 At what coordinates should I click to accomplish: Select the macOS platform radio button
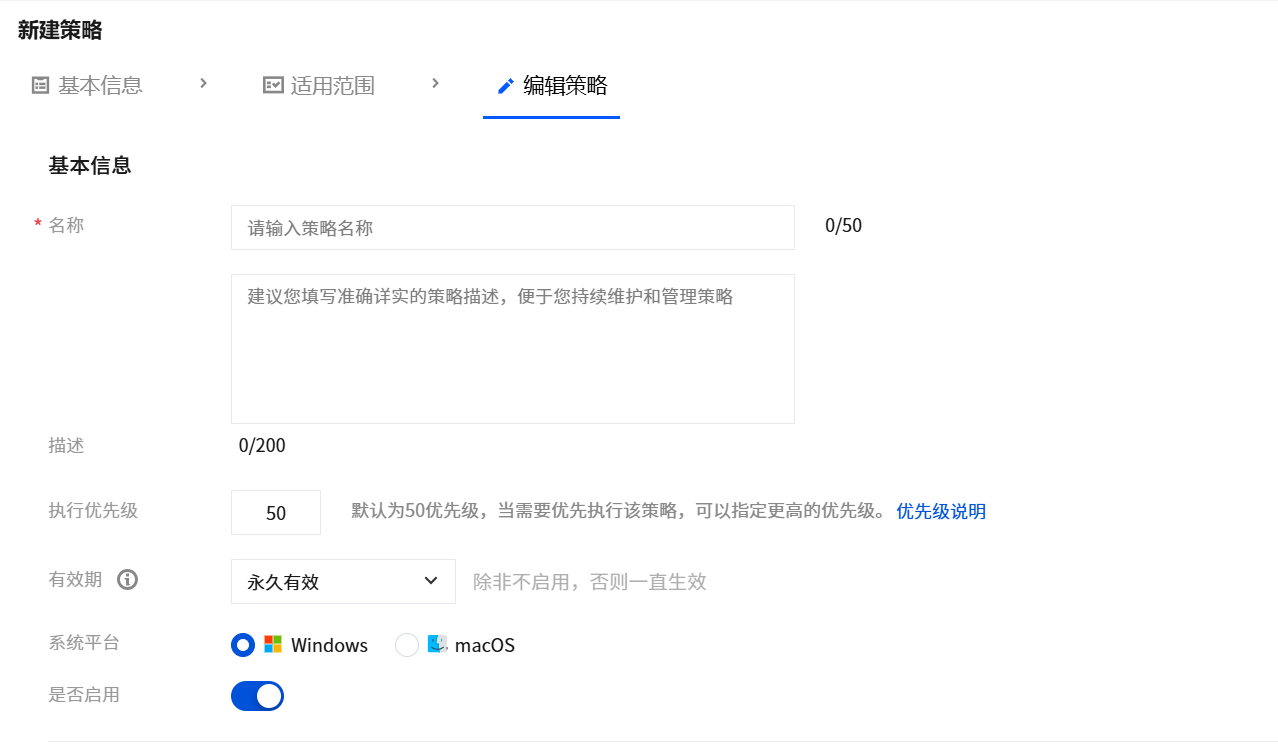[407, 645]
